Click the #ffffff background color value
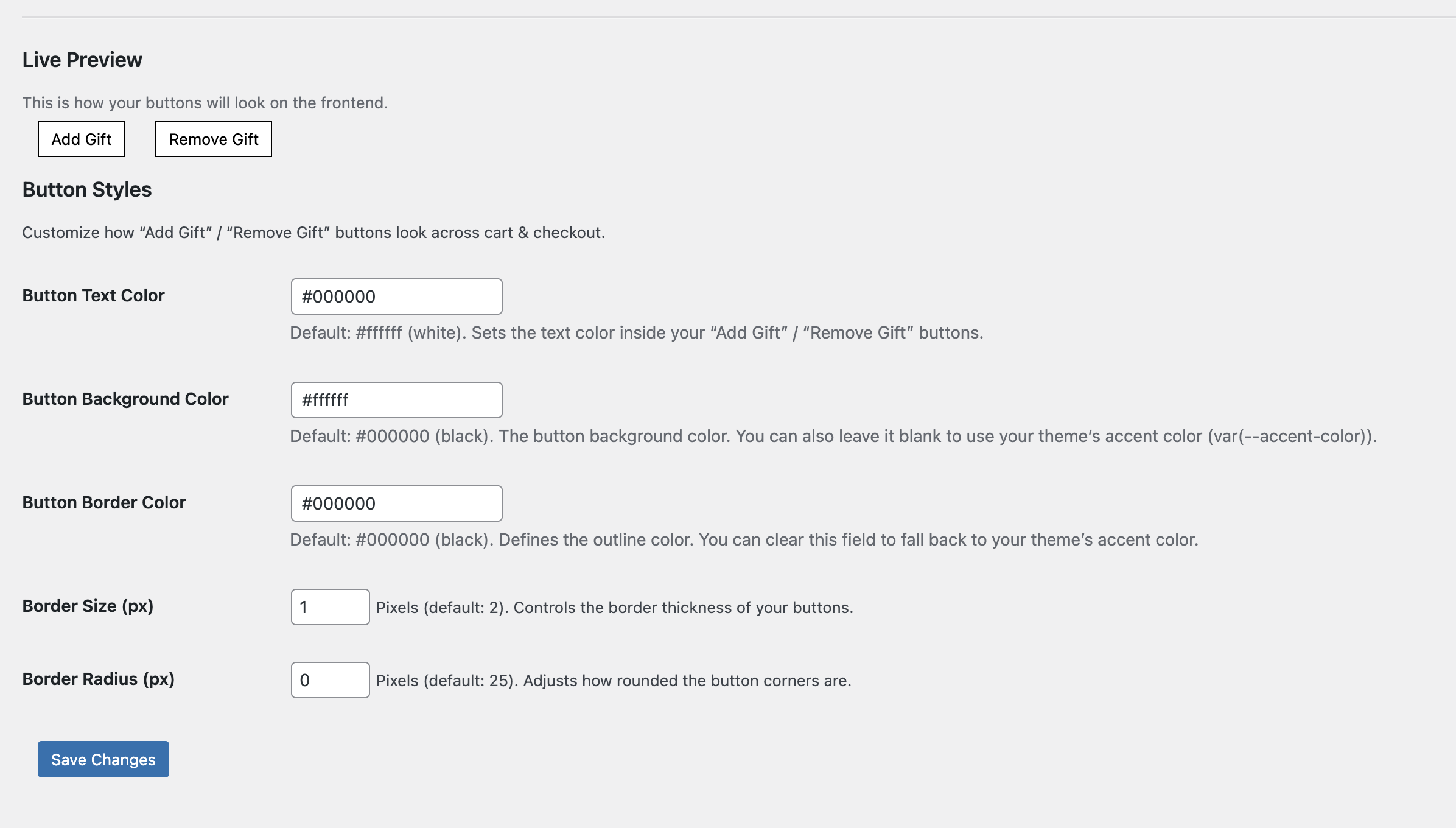This screenshot has width=1456, height=828. click(x=396, y=400)
